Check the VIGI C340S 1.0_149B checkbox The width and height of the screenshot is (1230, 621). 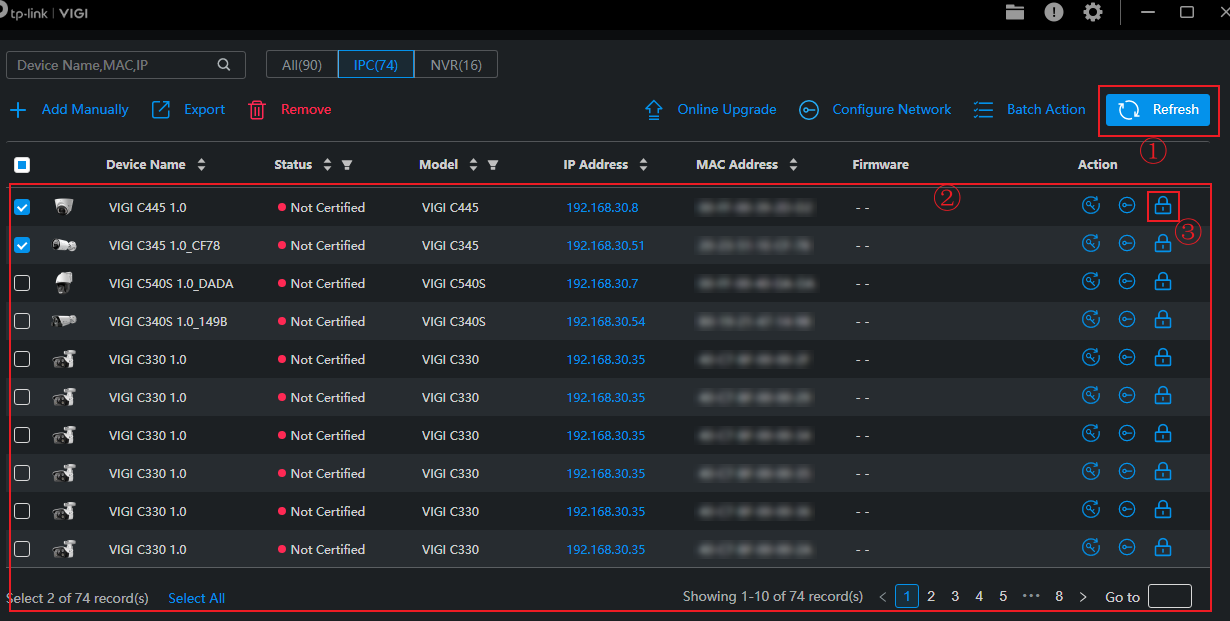(22, 321)
